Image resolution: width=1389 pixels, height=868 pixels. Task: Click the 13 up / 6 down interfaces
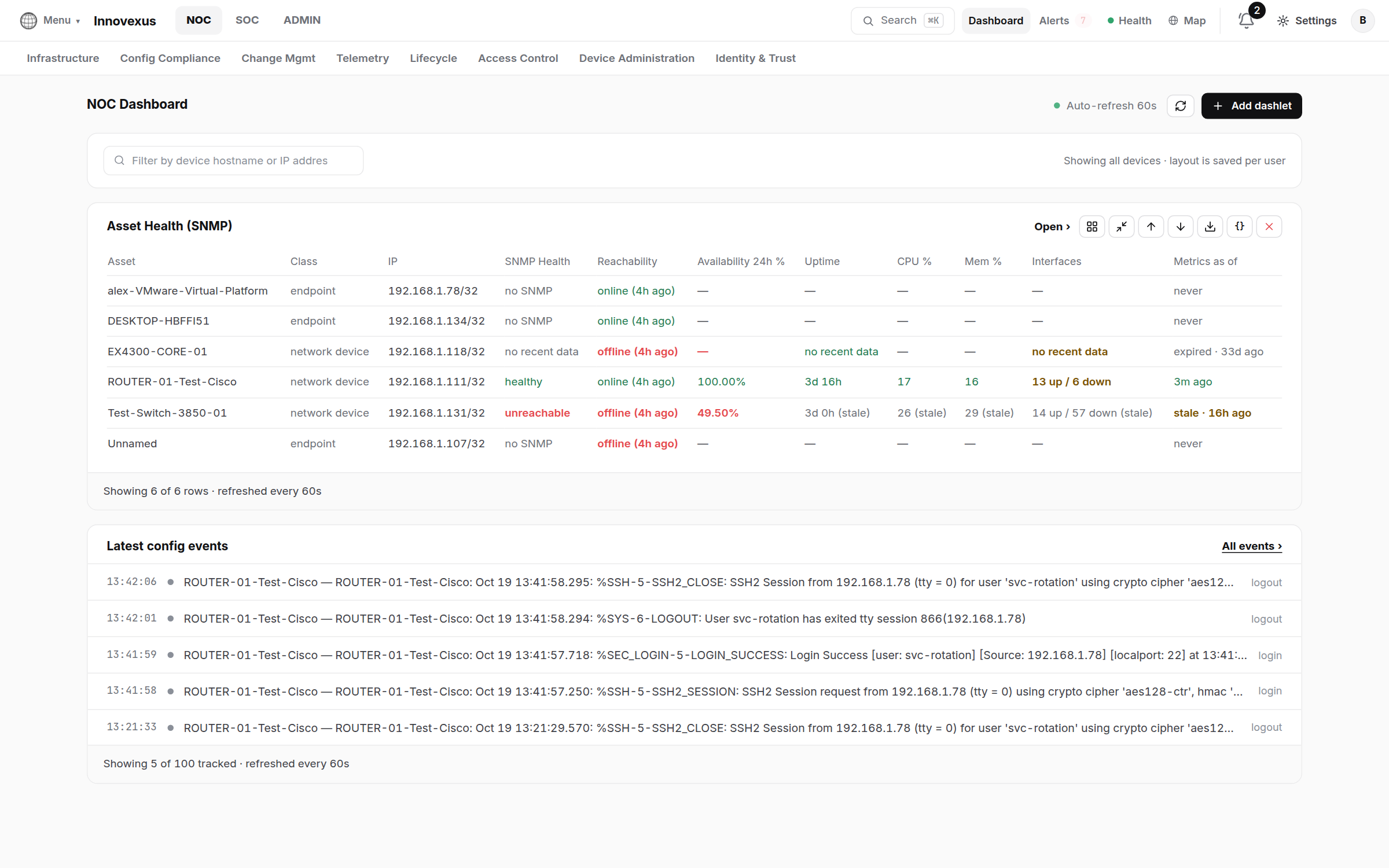[1071, 382]
